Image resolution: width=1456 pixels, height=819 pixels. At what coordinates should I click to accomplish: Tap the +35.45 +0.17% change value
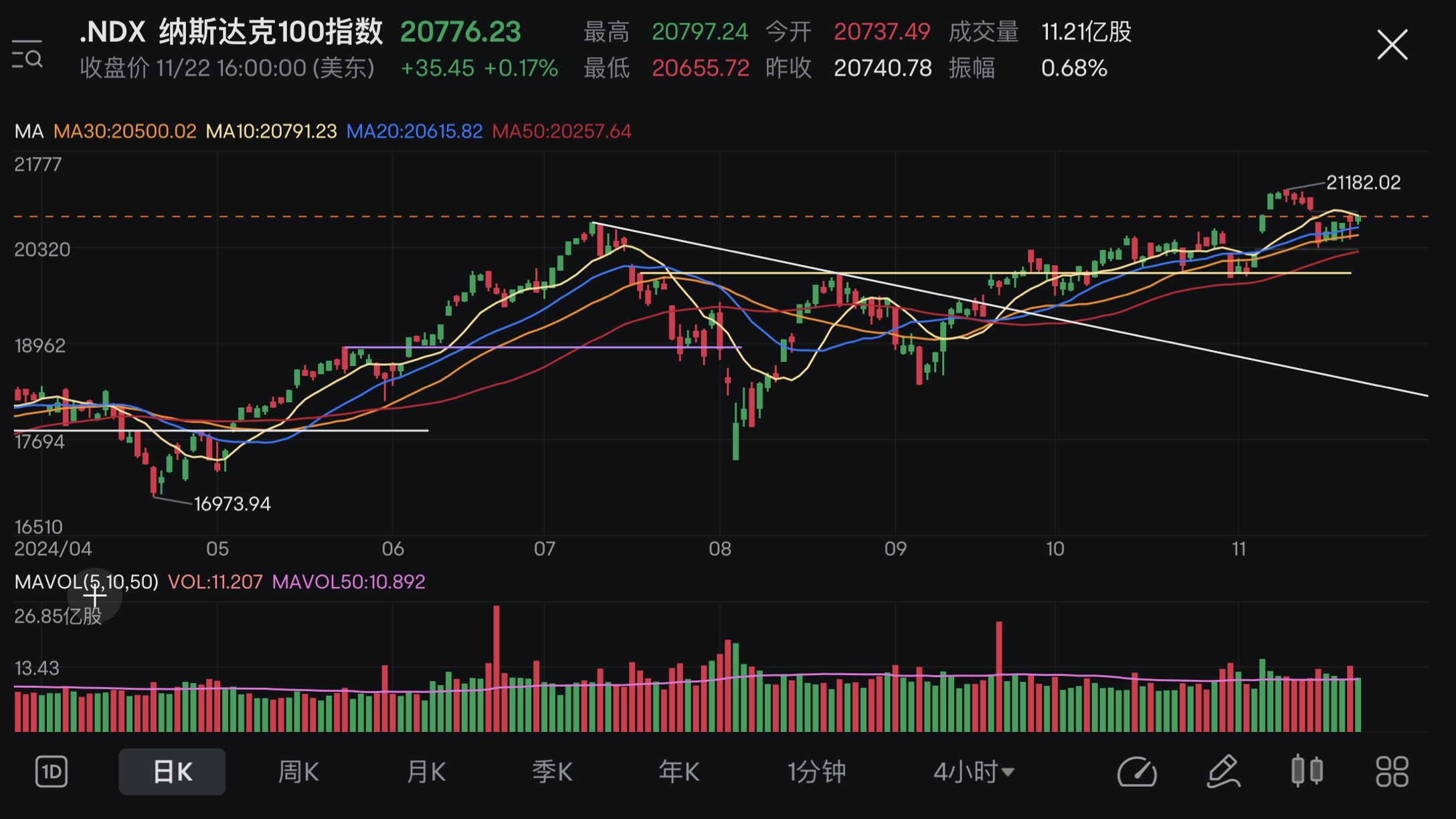click(x=479, y=68)
